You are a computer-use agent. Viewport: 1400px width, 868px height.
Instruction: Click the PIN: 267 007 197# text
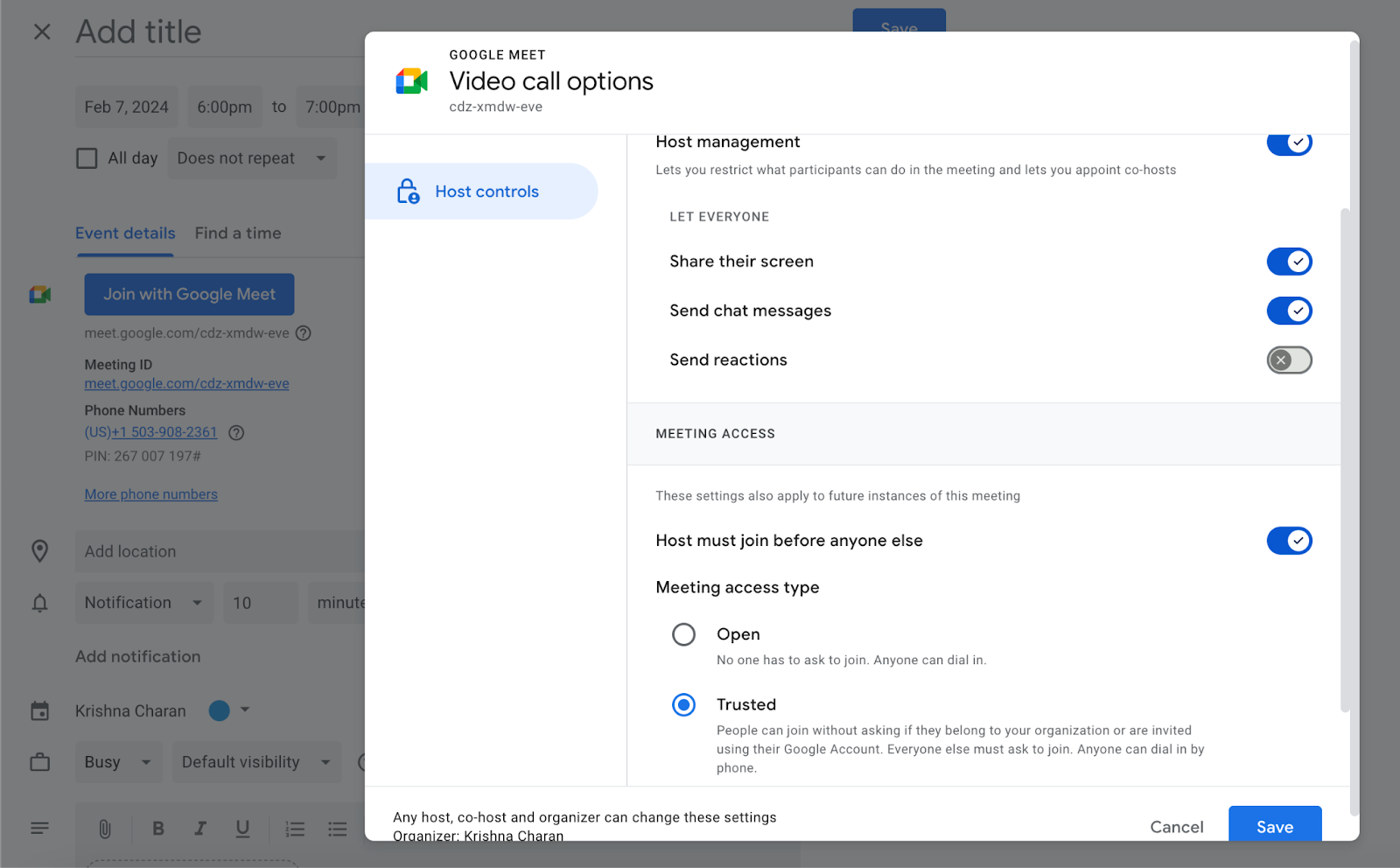coord(143,456)
